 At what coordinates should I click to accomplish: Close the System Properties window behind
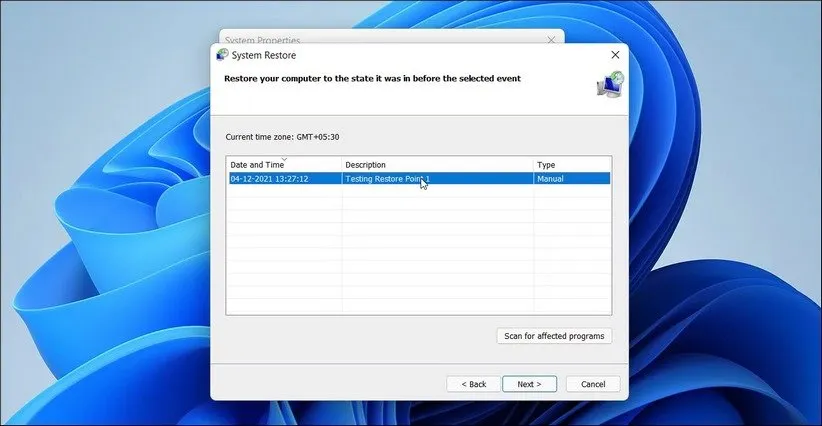(551, 40)
